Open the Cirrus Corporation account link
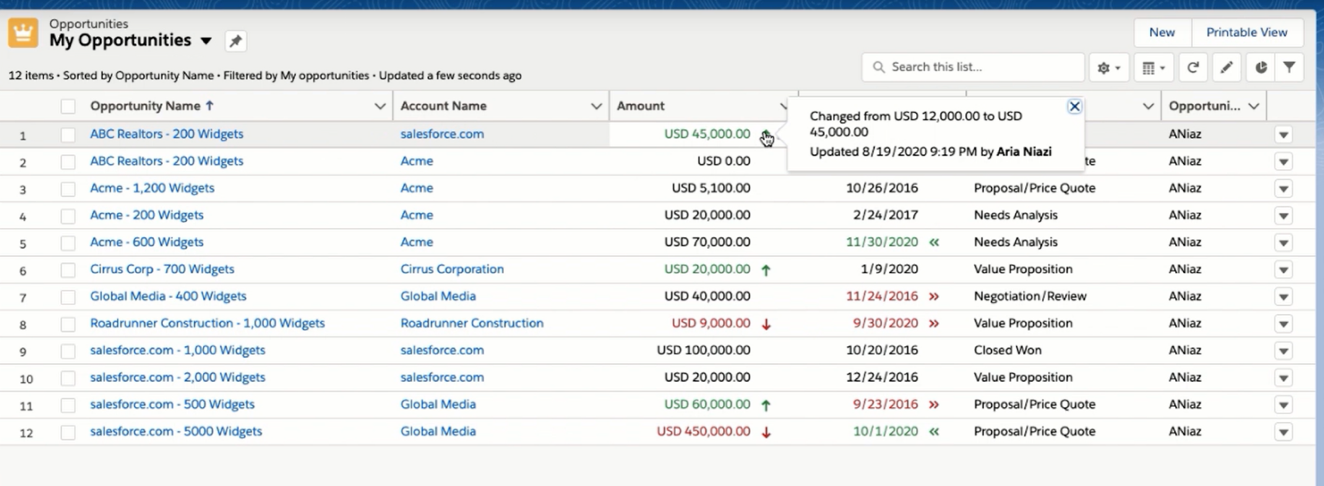Screen dimensions: 1324x486 452,269
